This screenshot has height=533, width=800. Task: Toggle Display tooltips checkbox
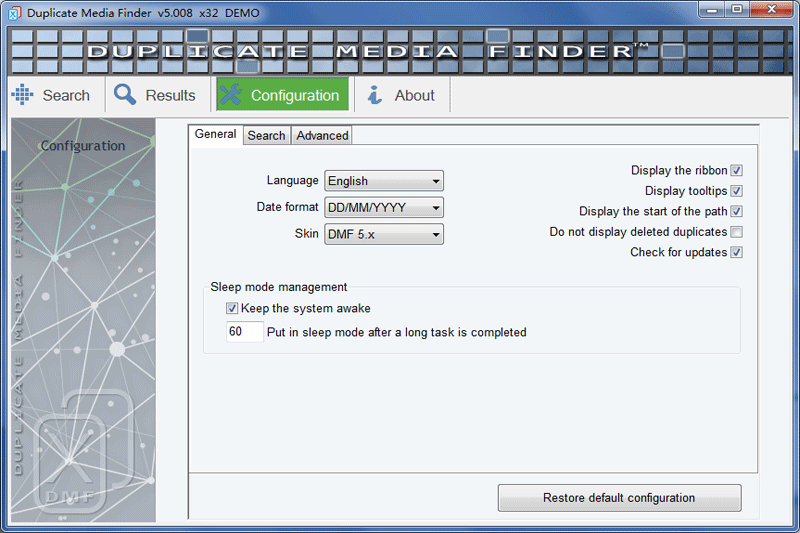736,191
